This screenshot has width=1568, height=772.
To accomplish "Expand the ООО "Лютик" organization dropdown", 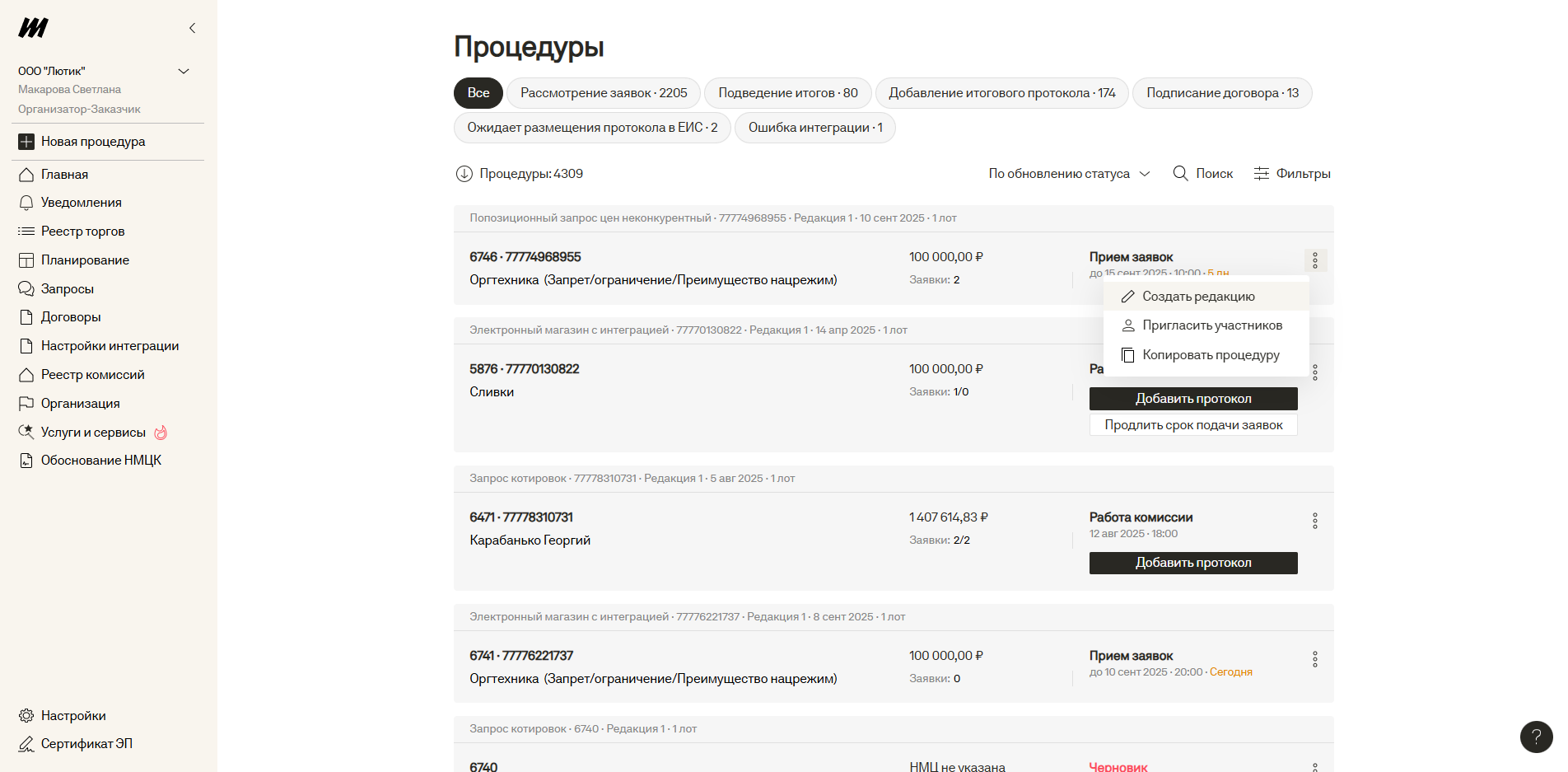I will pos(184,72).
